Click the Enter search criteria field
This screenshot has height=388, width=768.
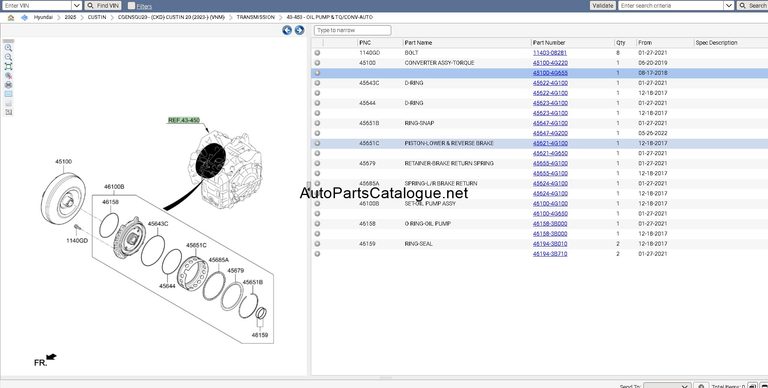671,5
